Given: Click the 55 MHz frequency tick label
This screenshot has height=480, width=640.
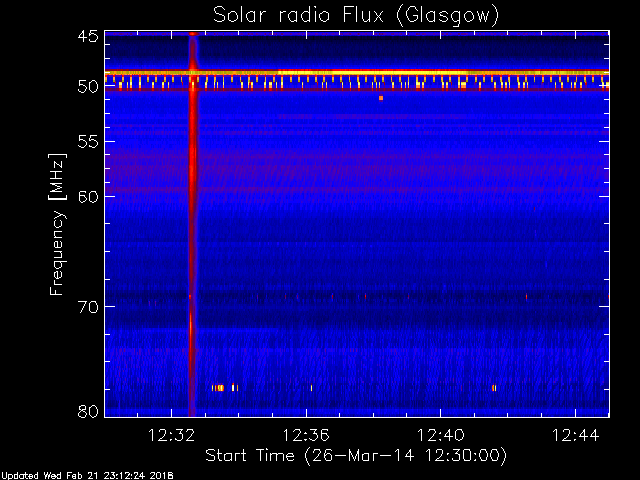Looking at the screenshot, I should 88,142.
